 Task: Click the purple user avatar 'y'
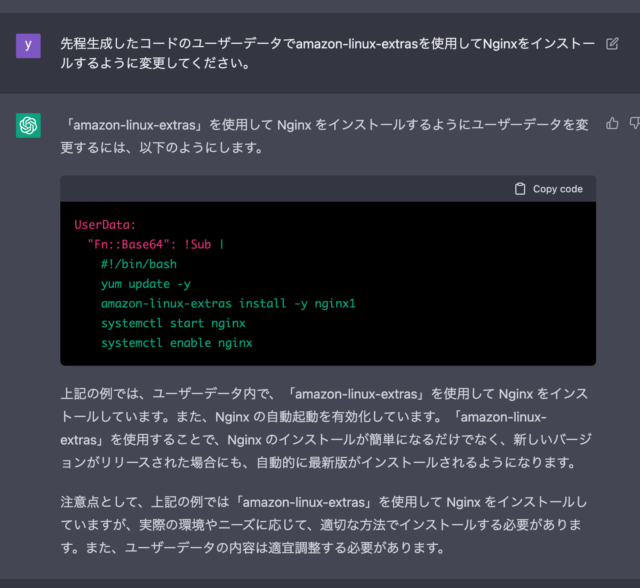coord(28,46)
